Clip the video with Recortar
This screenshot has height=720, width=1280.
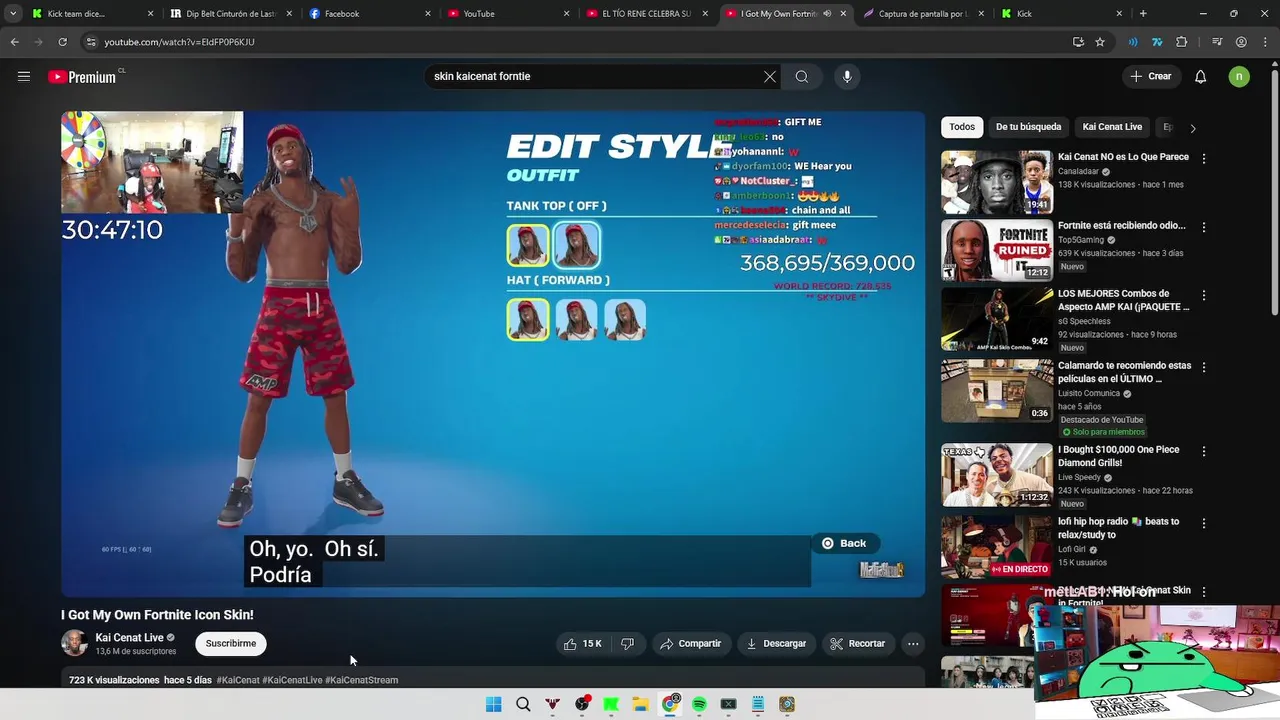(858, 644)
